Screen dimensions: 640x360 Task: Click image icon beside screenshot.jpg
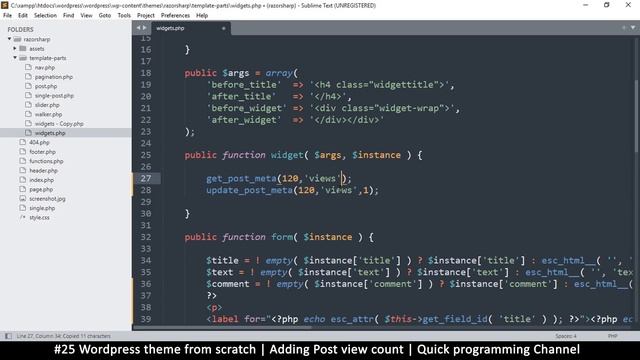[22, 198]
